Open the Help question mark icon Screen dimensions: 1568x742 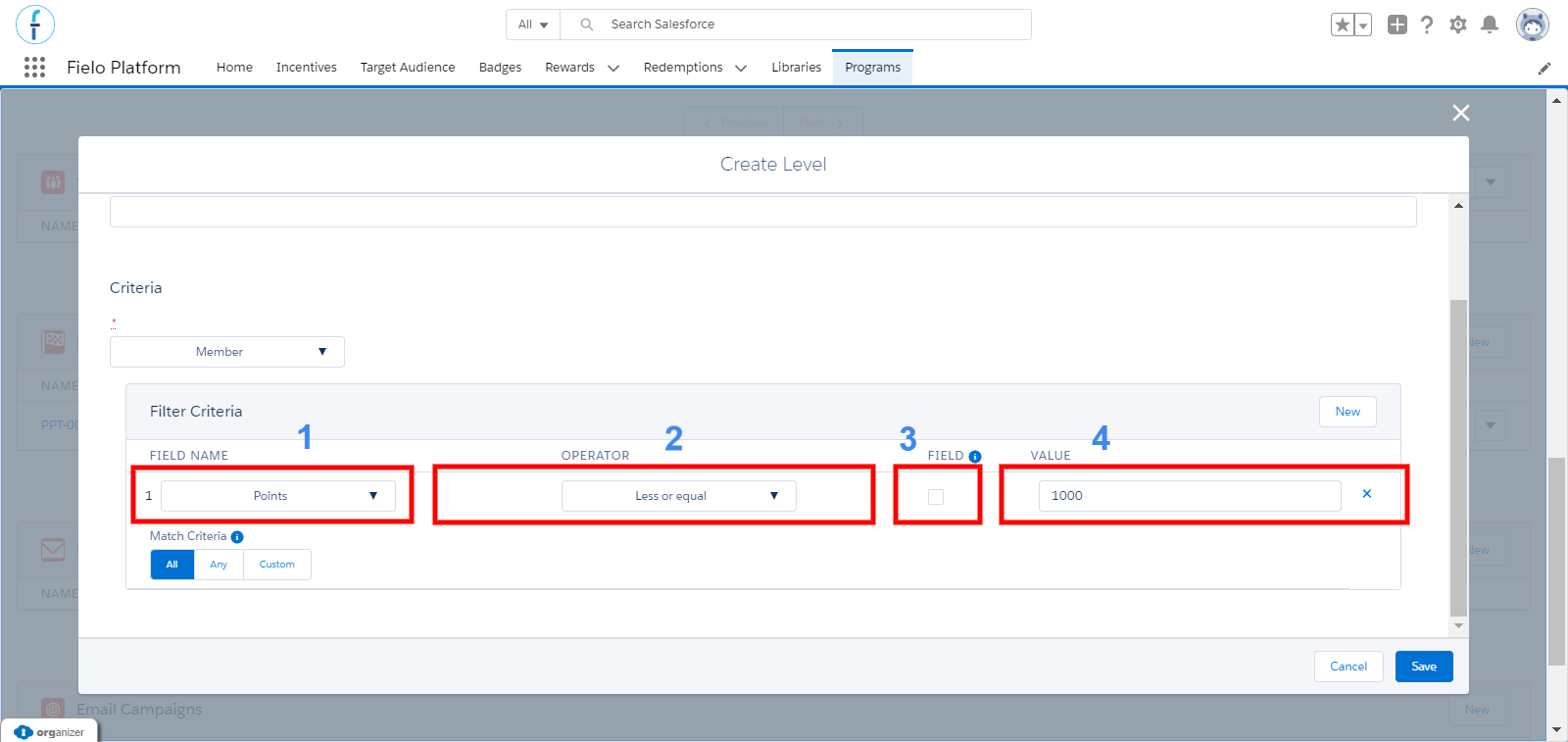click(1427, 25)
